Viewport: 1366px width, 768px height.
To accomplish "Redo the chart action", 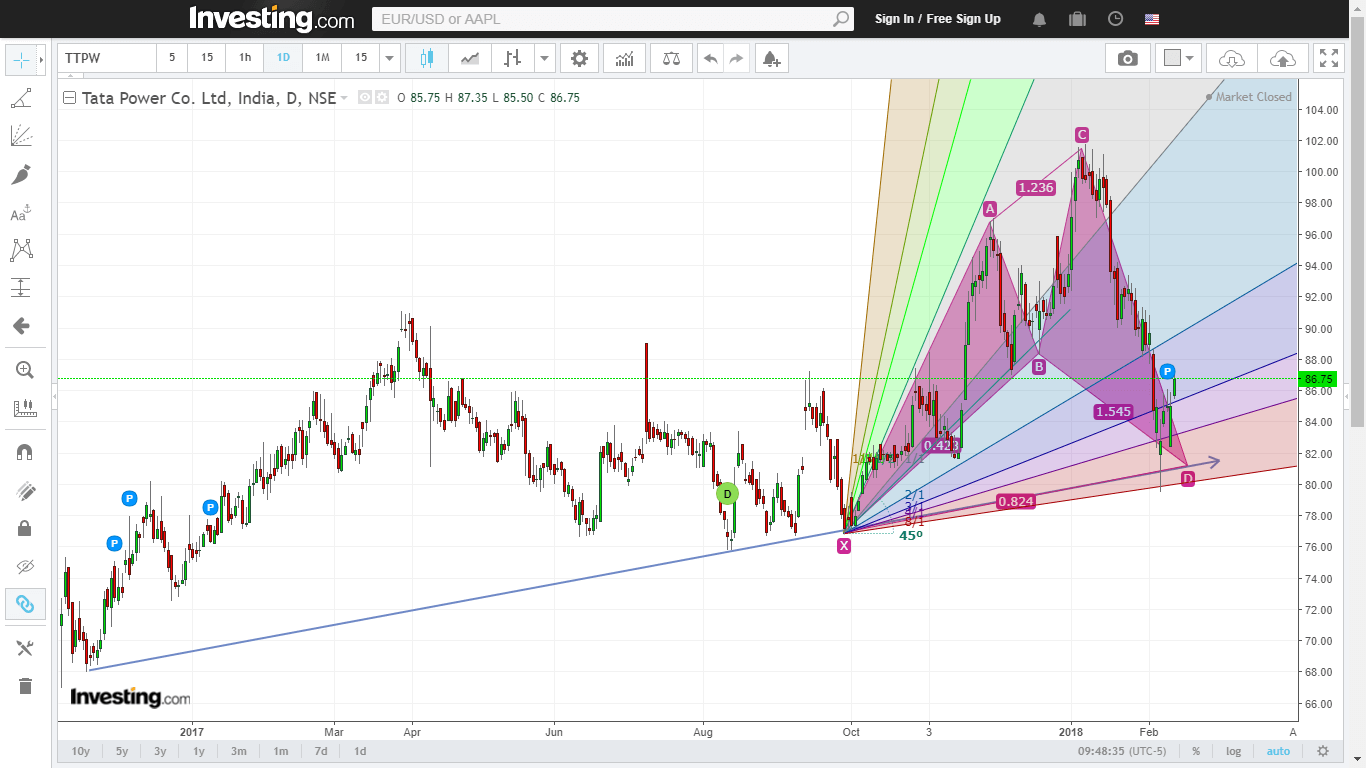I will (x=737, y=58).
